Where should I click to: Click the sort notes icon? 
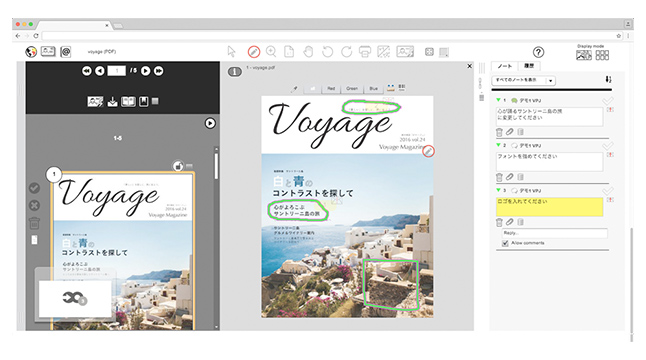pyautogui.click(x=608, y=79)
